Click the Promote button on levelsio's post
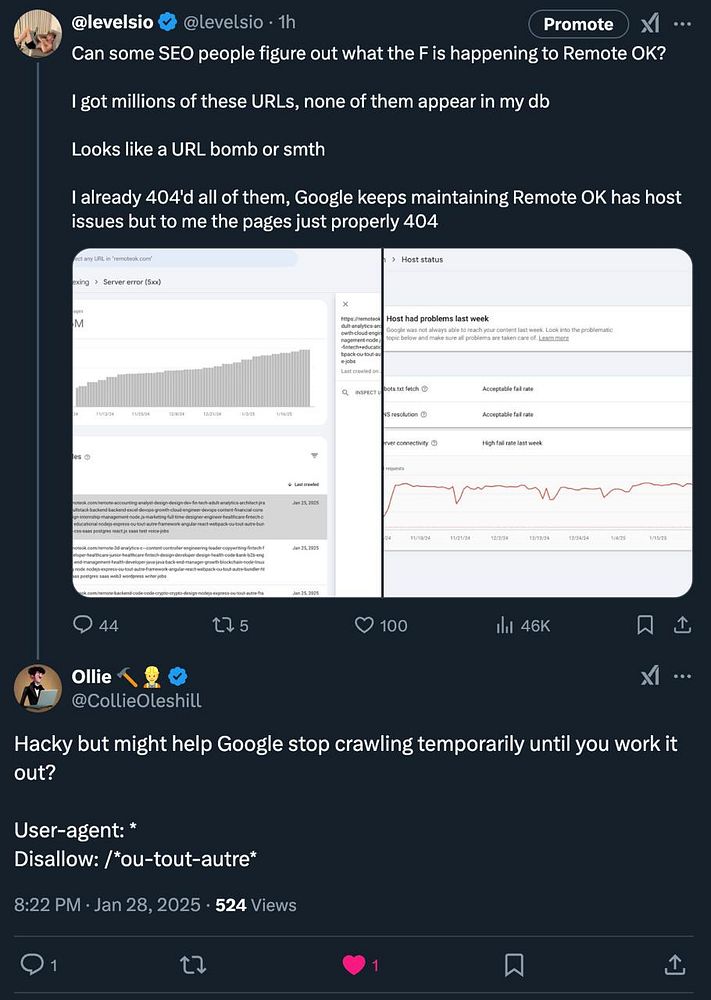 [578, 24]
